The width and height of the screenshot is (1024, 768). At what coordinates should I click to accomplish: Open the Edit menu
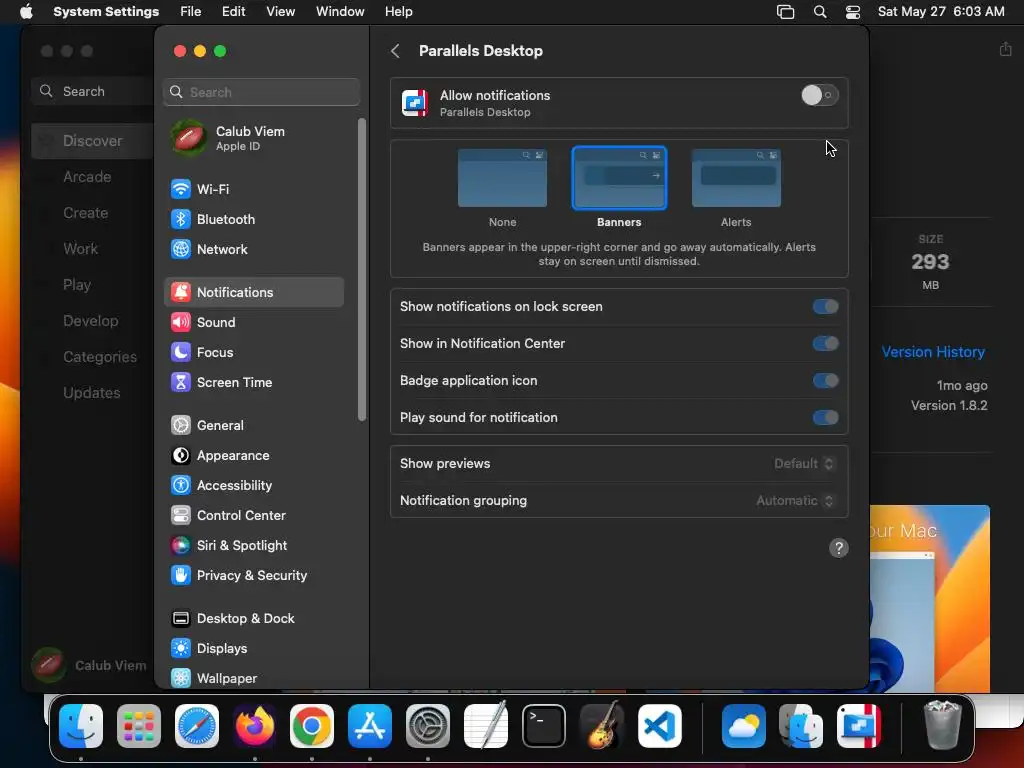pos(234,12)
